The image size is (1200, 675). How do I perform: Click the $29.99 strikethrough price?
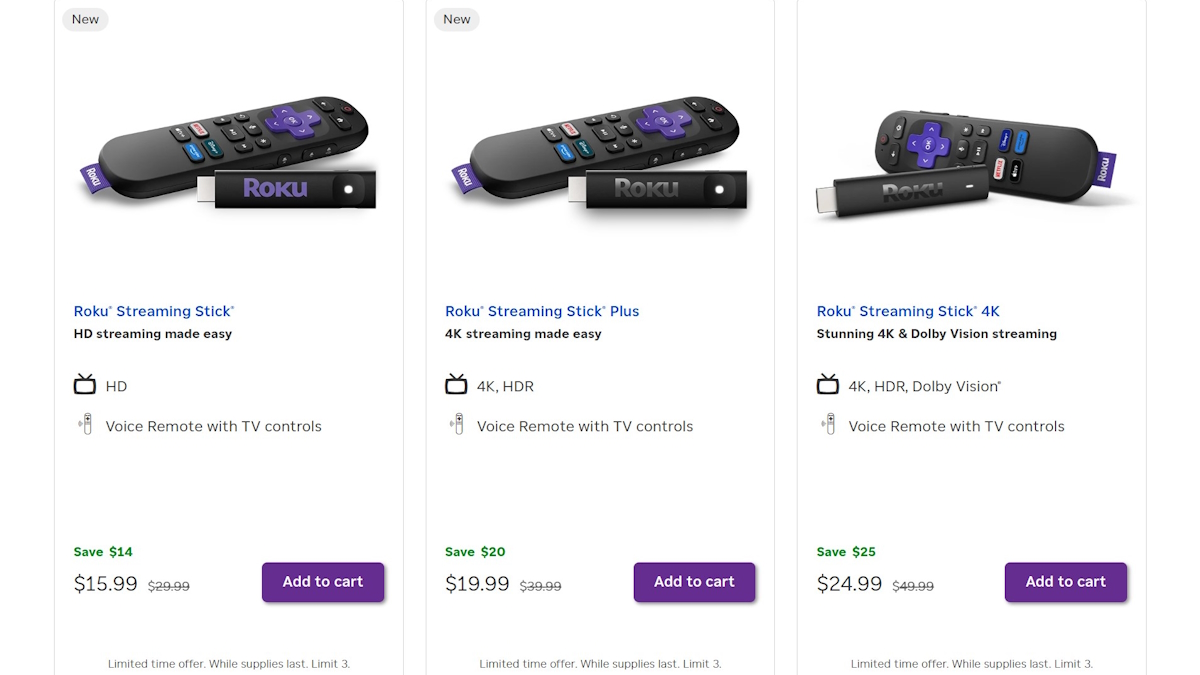click(x=168, y=587)
